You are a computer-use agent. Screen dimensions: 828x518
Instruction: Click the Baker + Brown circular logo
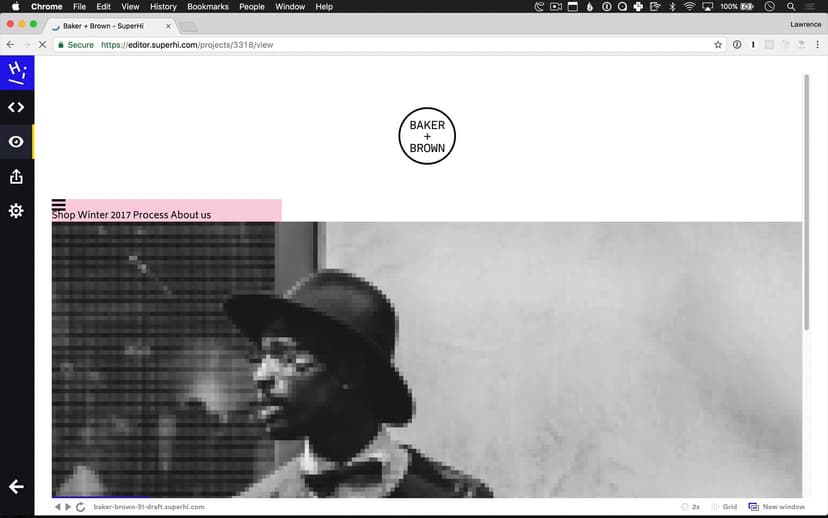click(x=427, y=136)
